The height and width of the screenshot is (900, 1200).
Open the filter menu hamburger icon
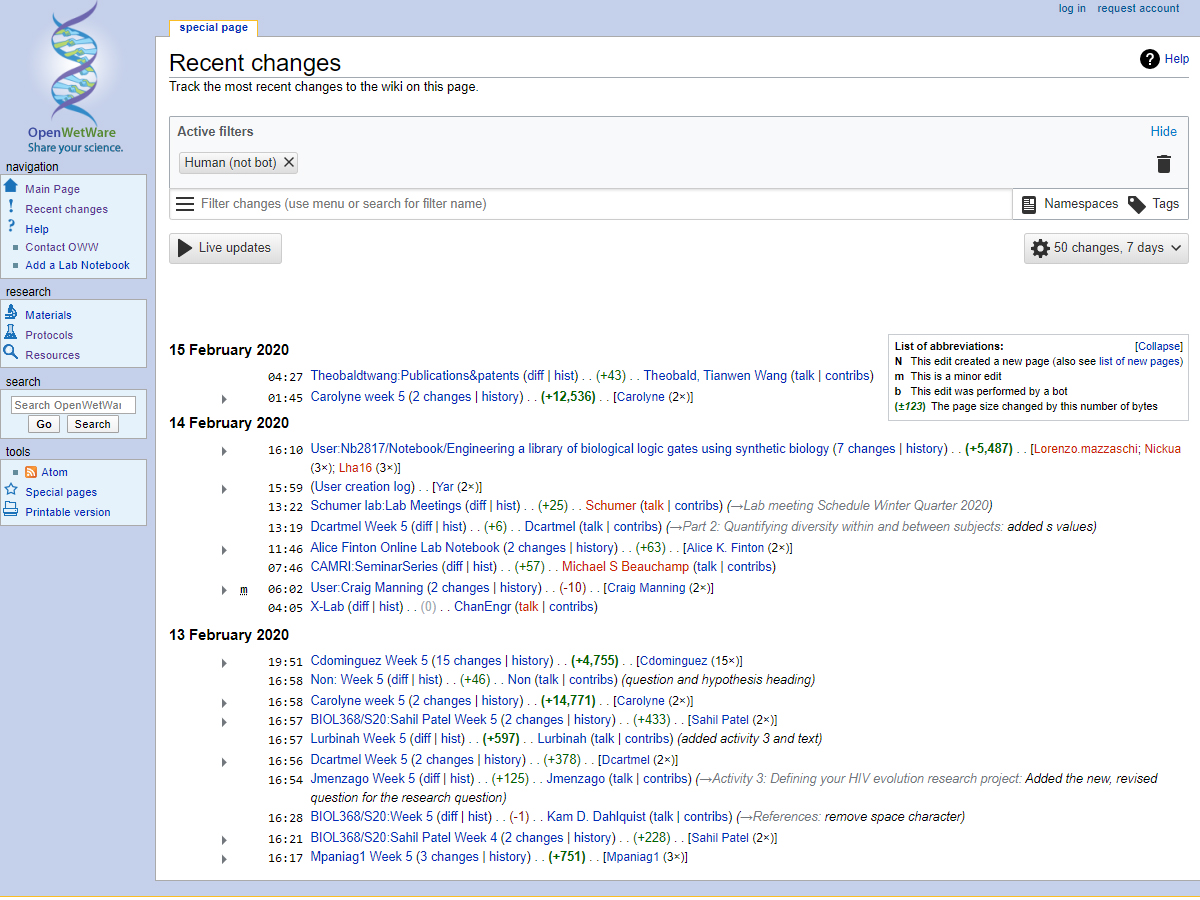tap(185, 204)
